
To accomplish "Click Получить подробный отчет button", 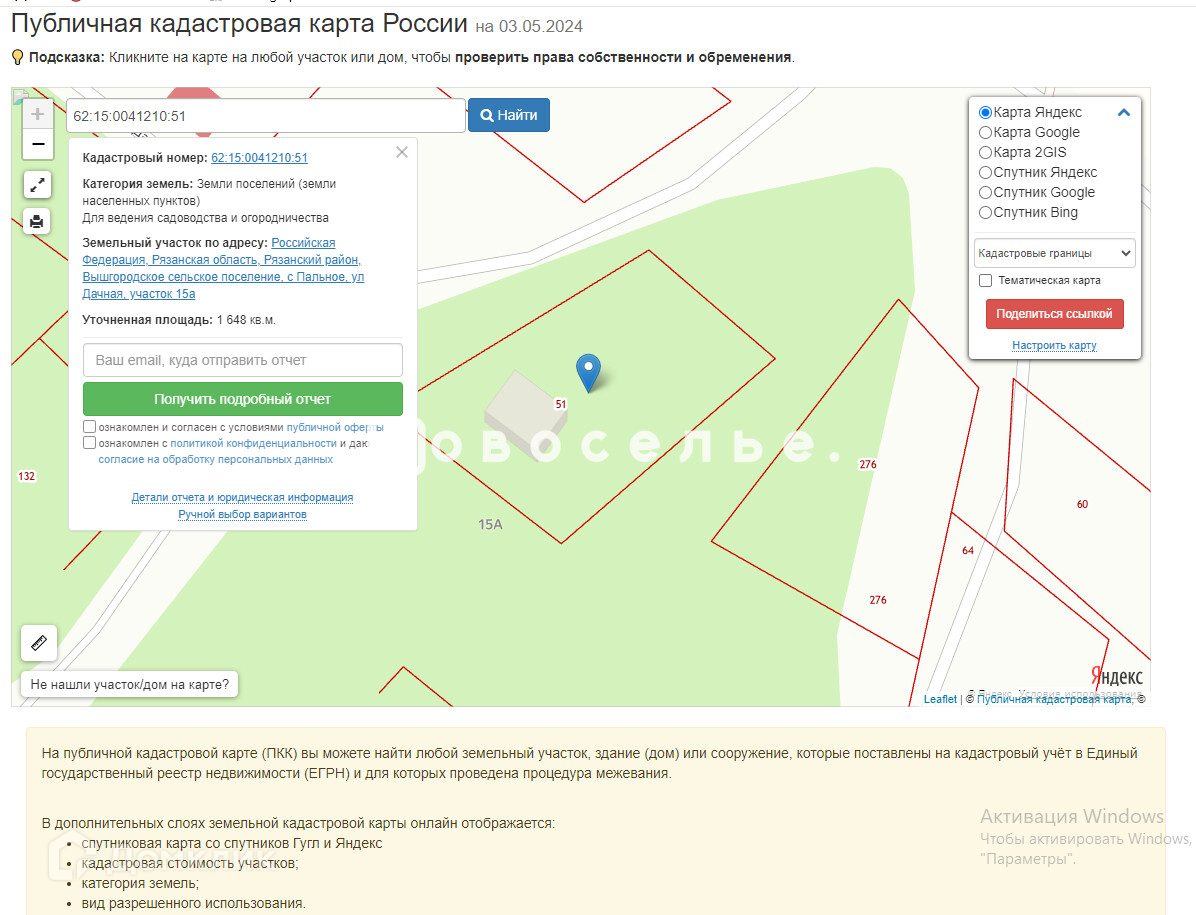I will click(243, 399).
